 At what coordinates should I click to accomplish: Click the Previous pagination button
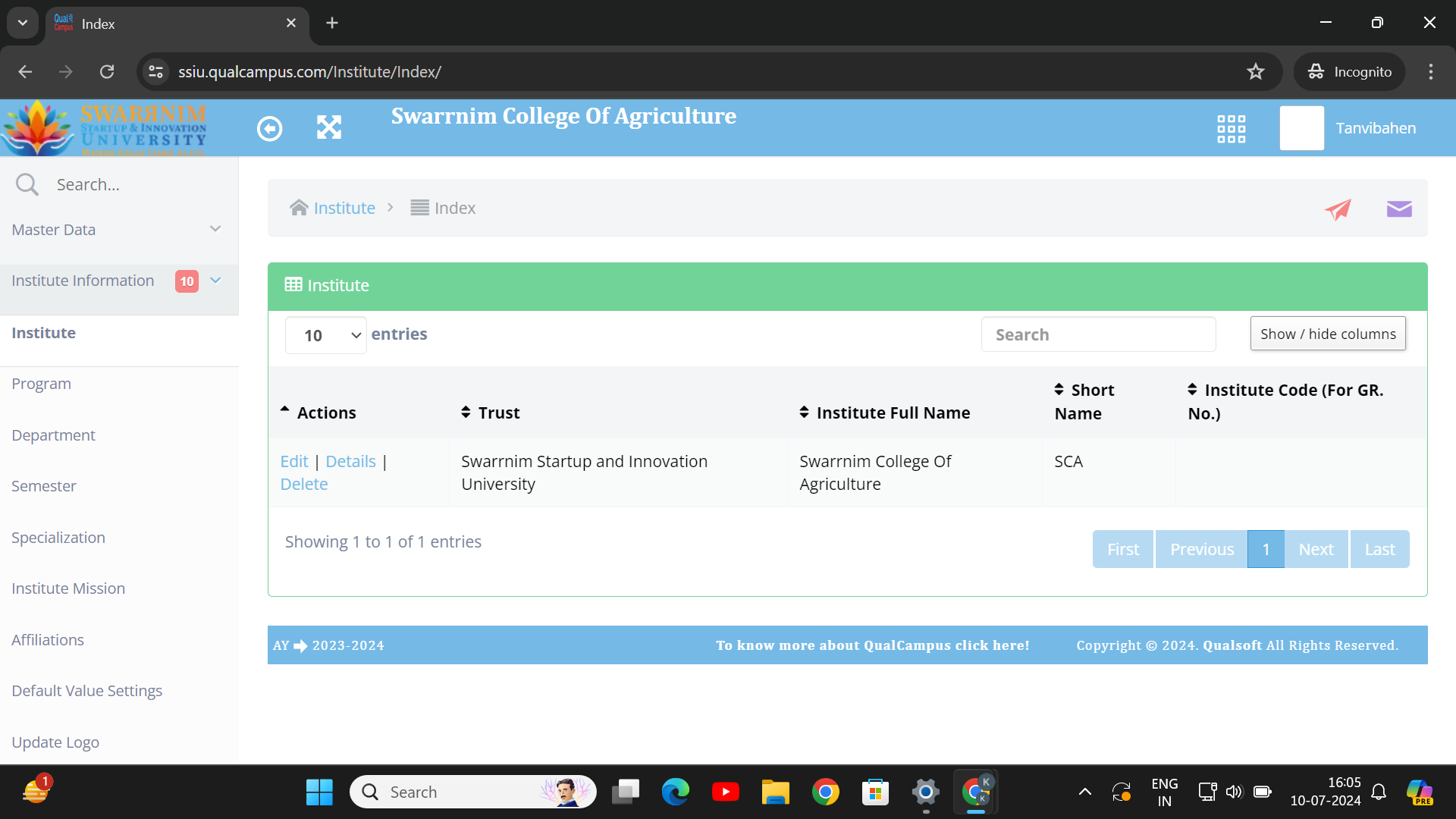pyautogui.click(x=1202, y=549)
